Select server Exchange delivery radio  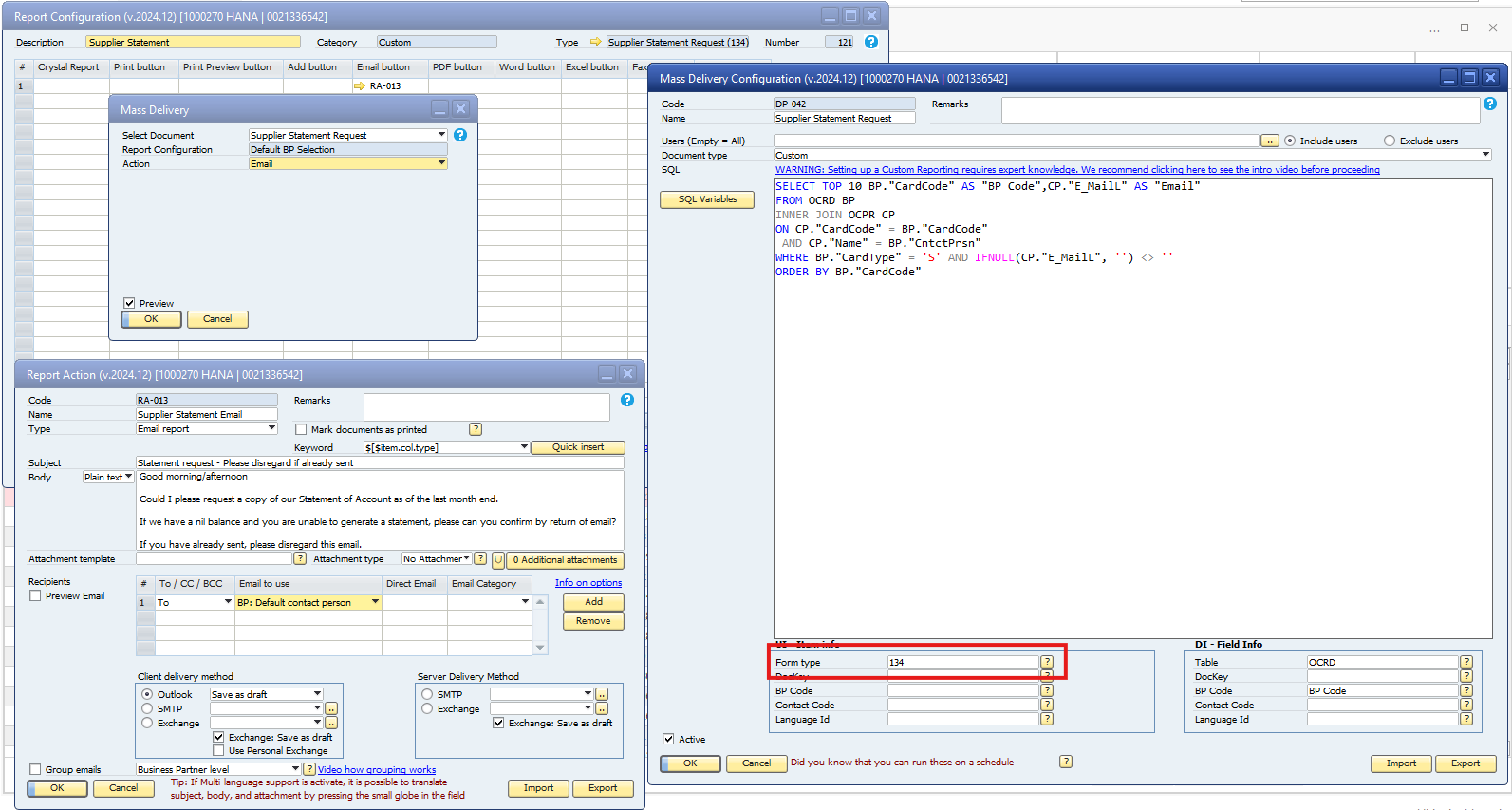(x=427, y=708)
